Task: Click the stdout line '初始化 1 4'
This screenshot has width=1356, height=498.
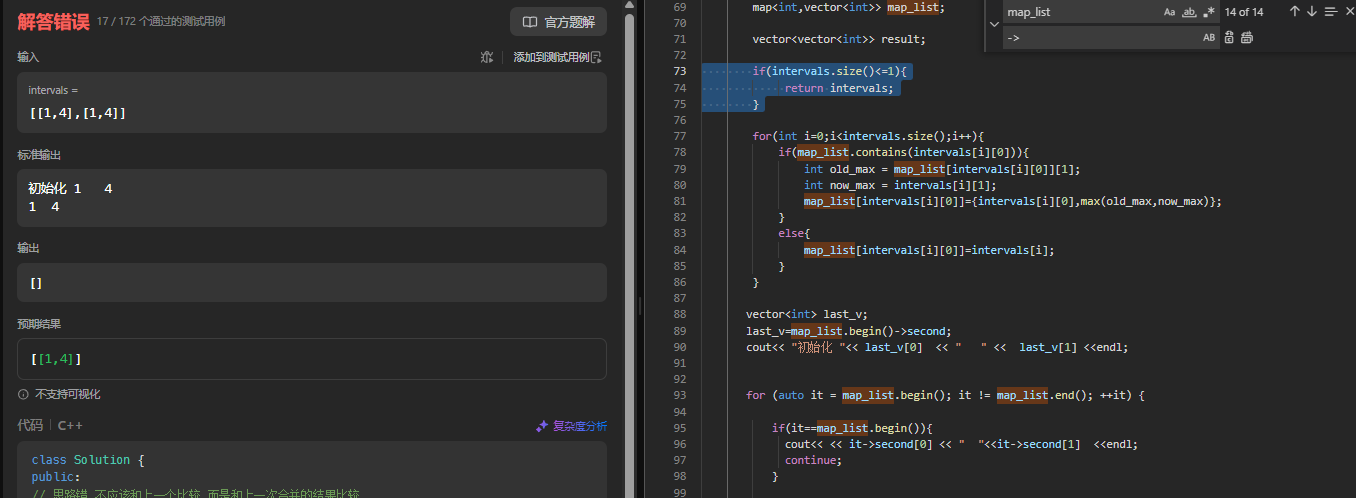Action: 70,189
